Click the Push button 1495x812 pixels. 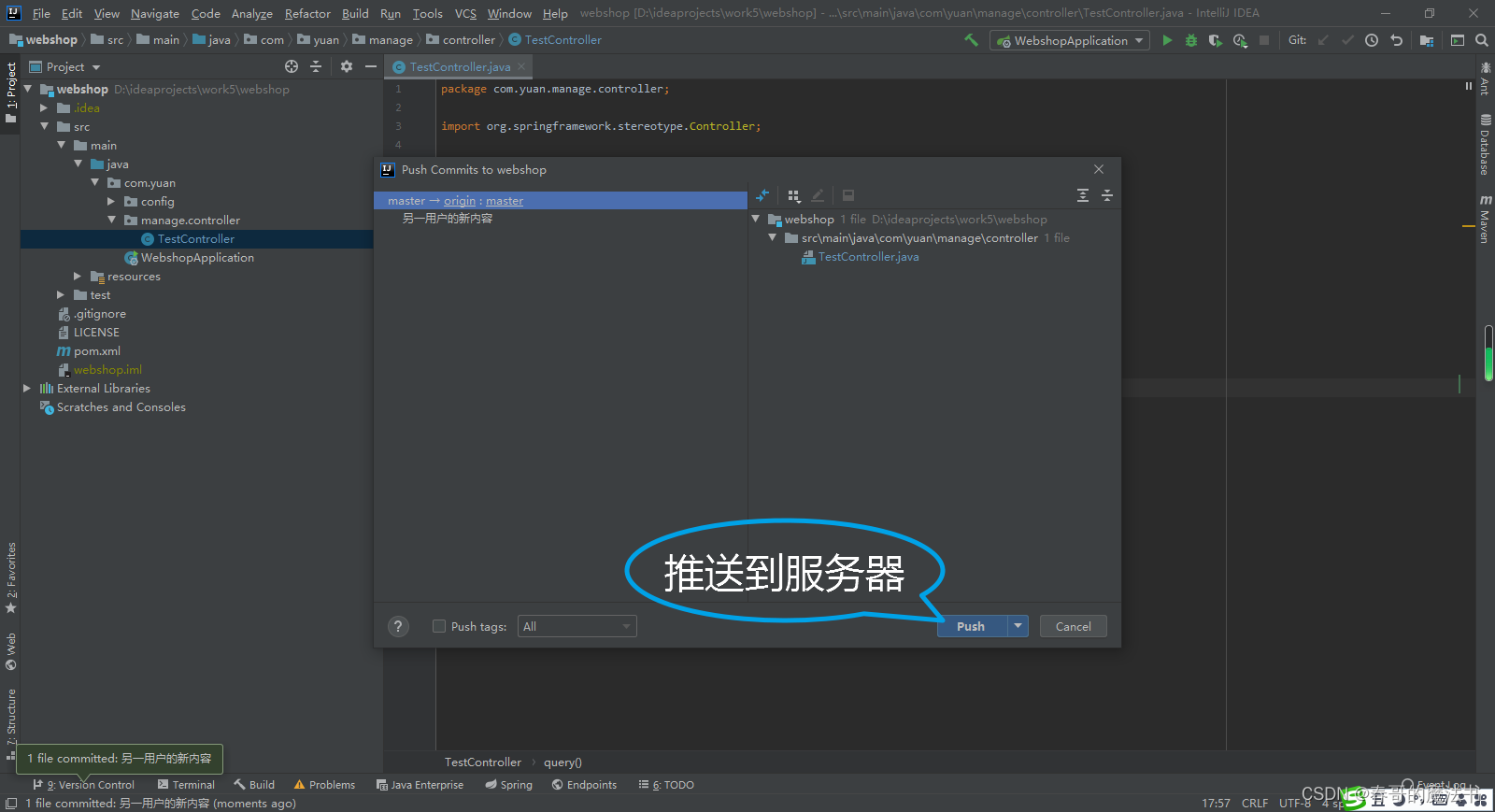(x=972, y=626)
